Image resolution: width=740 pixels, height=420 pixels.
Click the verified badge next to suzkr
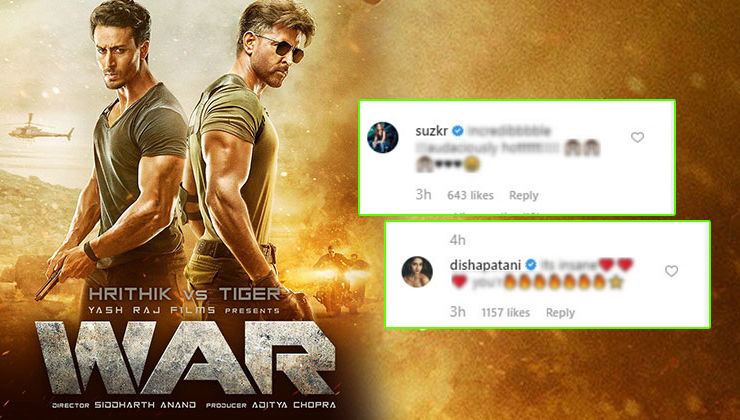[457, 131]
